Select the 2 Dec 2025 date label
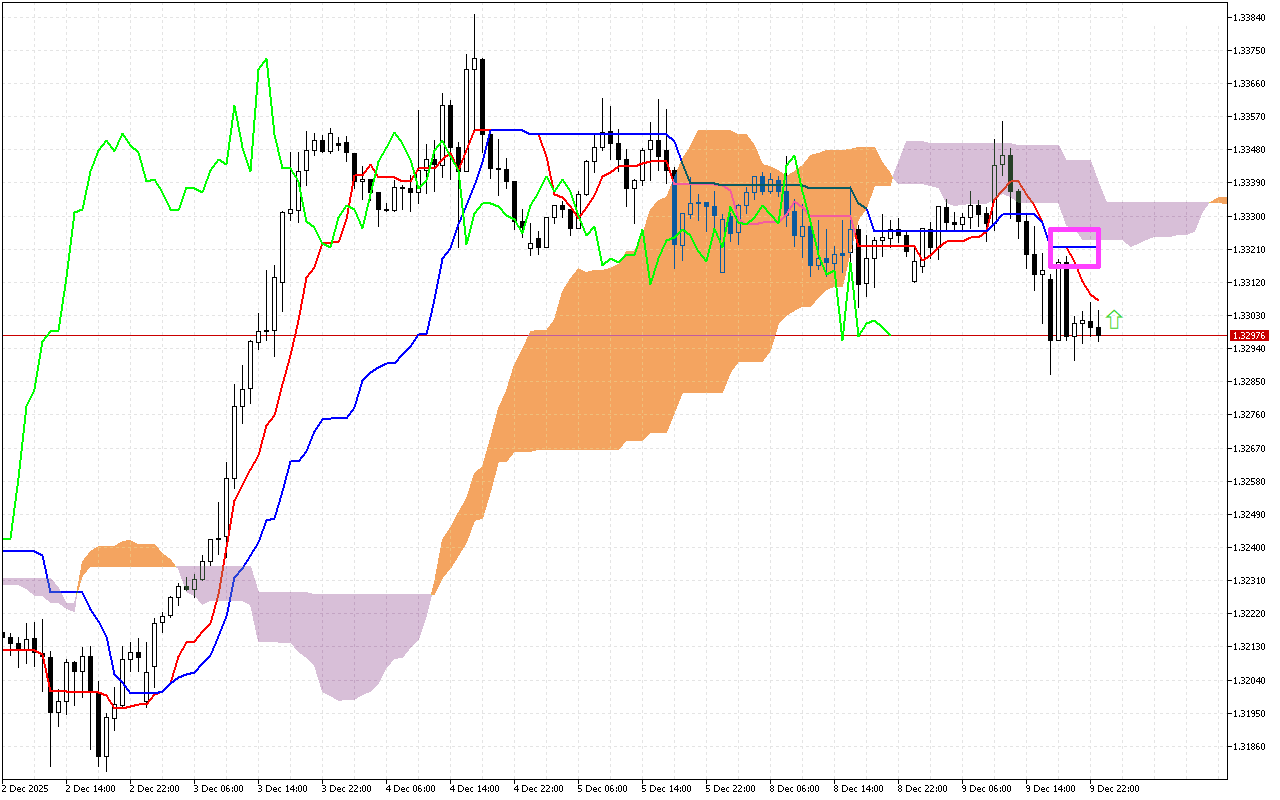 click(x=24, y=788)
